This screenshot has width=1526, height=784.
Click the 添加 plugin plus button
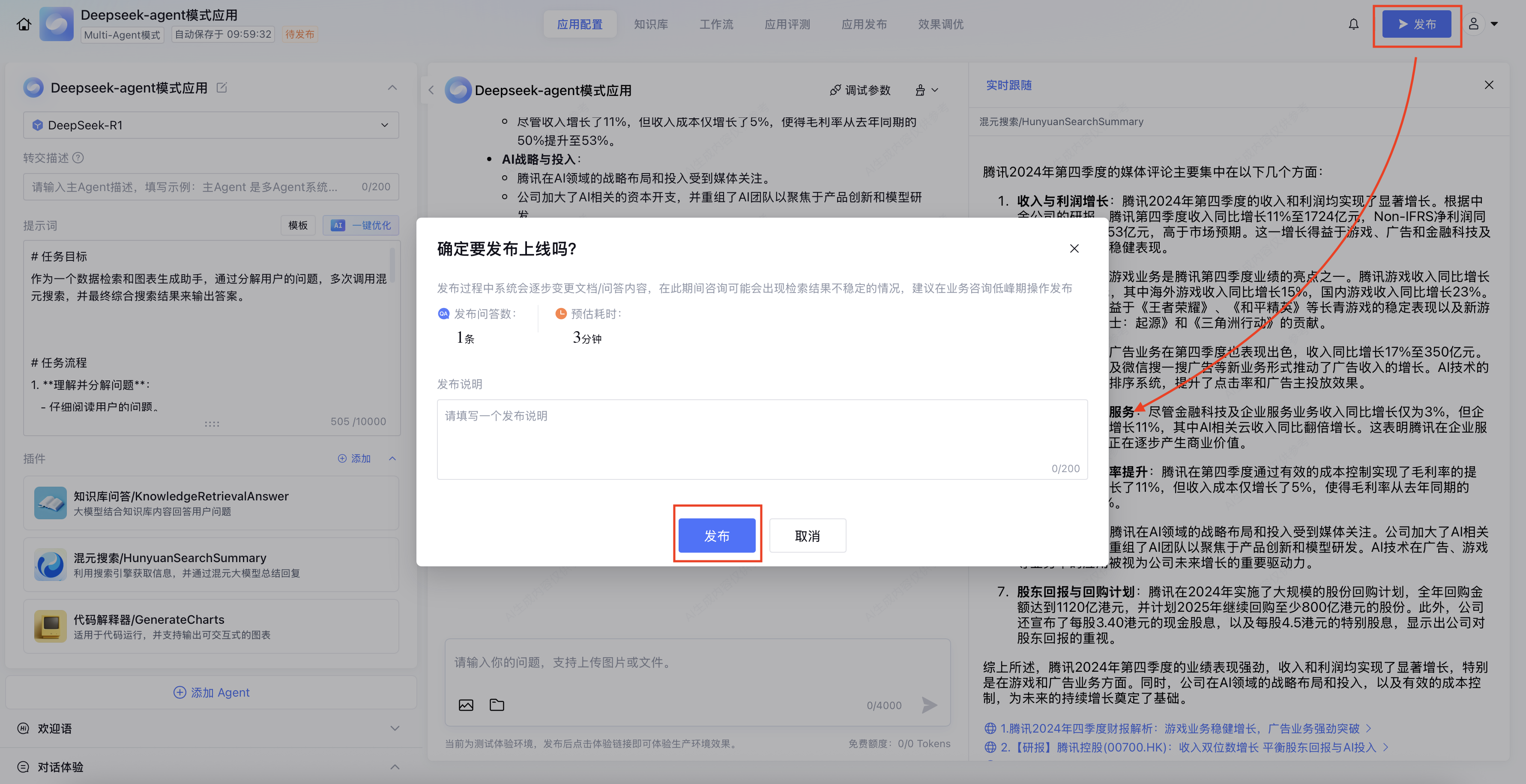point(354,459)
